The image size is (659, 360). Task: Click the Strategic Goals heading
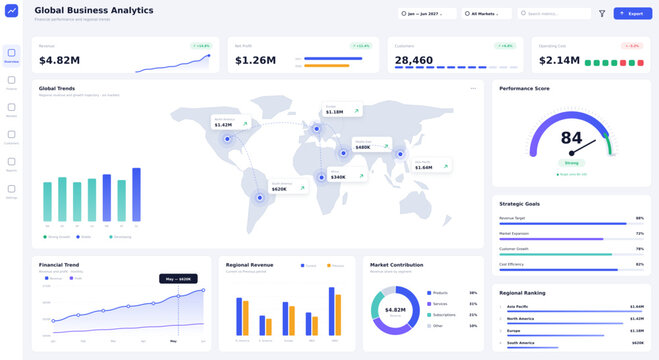(519, 204)
